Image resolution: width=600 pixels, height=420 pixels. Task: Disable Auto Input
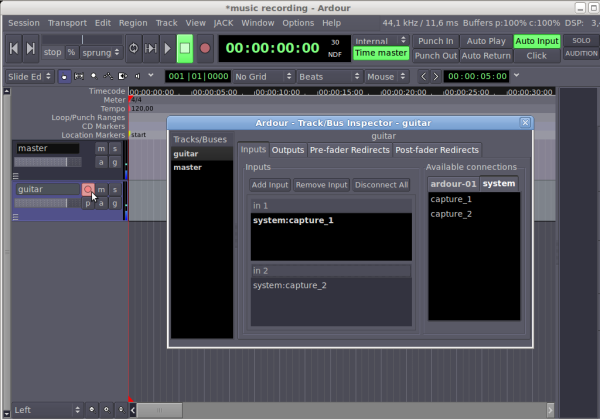coord(537,41)
